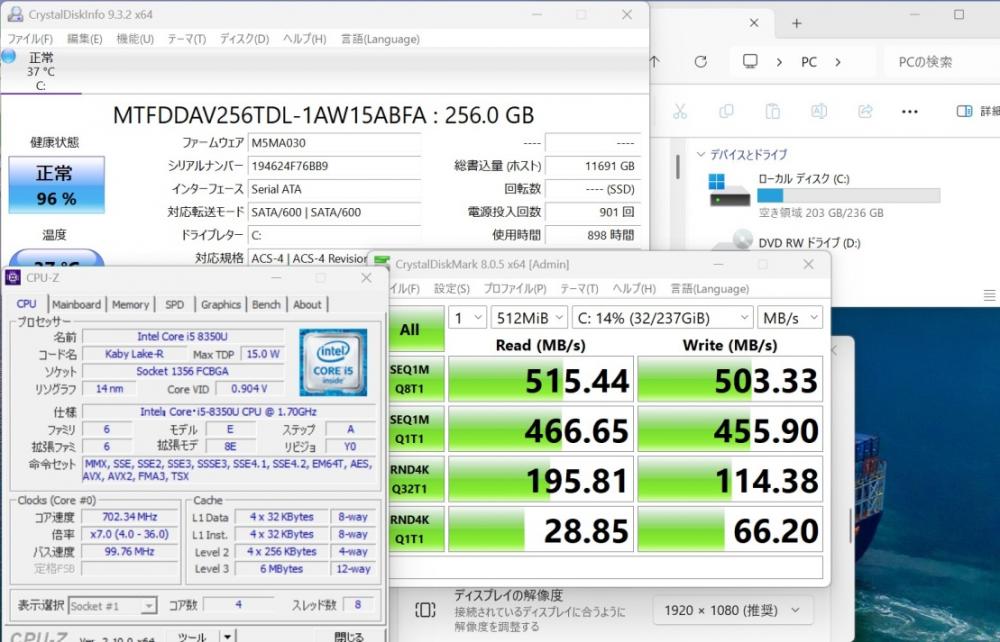Viewport: 1000px width, 642px height.
Task: Open the Socket #1 selection dropdown in CPU-Z
Action: click(x=112, y=606)
